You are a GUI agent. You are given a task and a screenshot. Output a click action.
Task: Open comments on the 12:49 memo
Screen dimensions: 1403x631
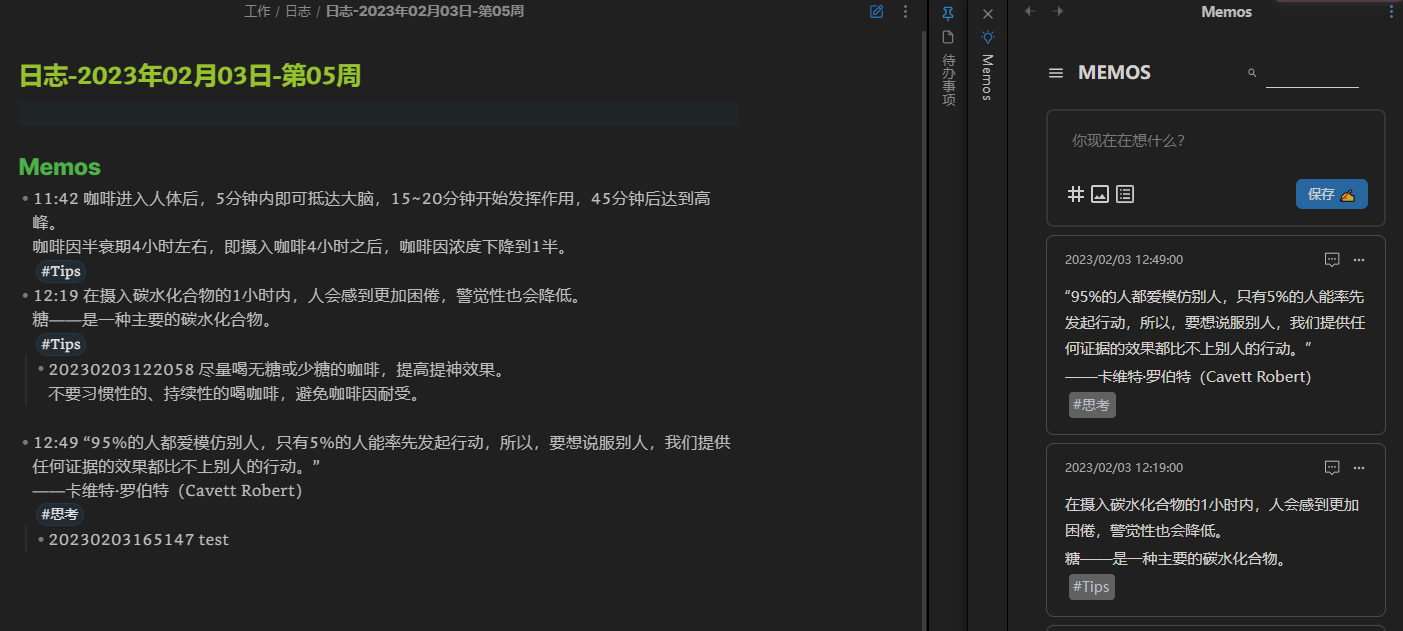click(1332, 259)
